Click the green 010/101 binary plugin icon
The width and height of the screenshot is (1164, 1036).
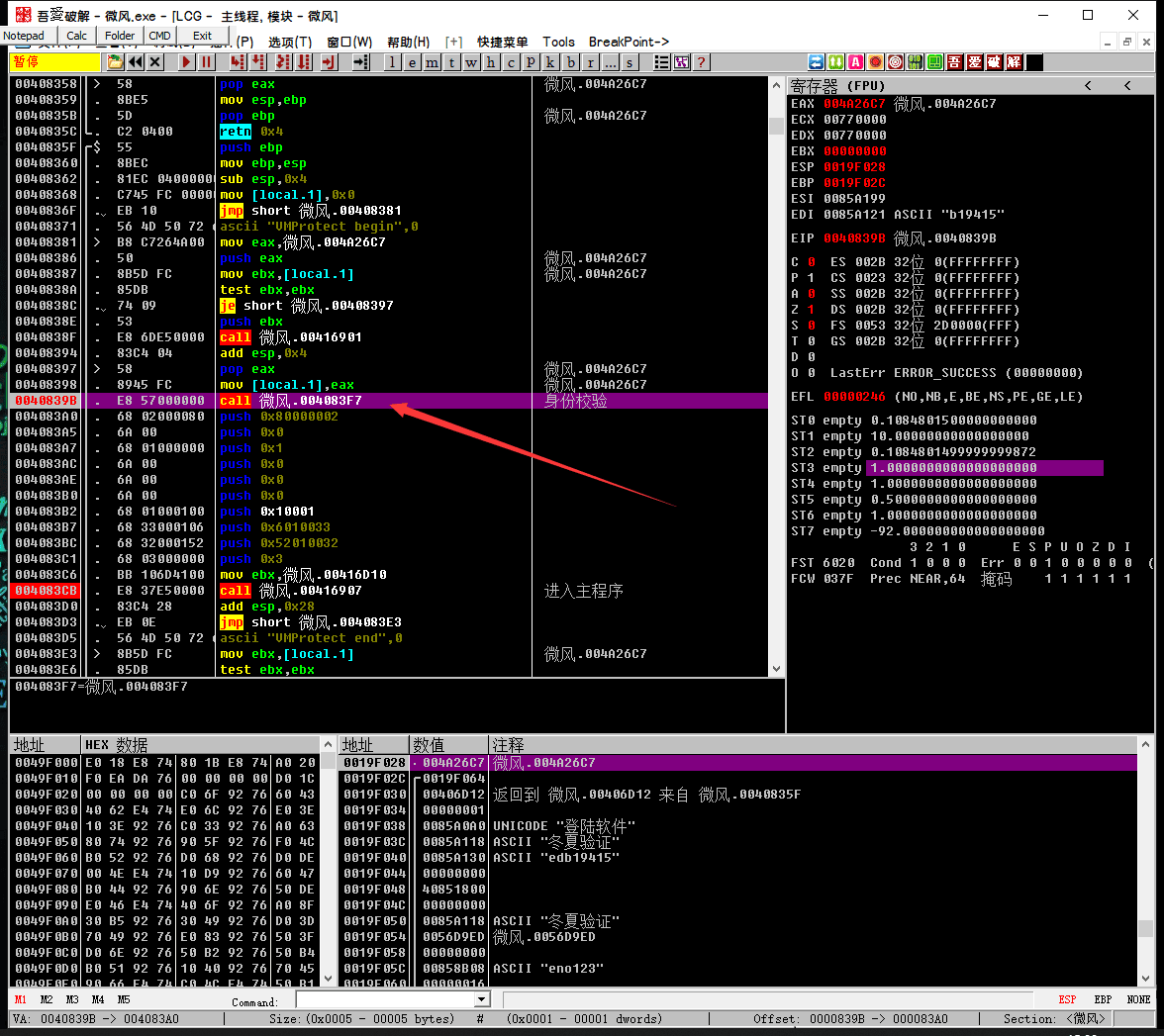pyautogui.click(x=916, y=62)
